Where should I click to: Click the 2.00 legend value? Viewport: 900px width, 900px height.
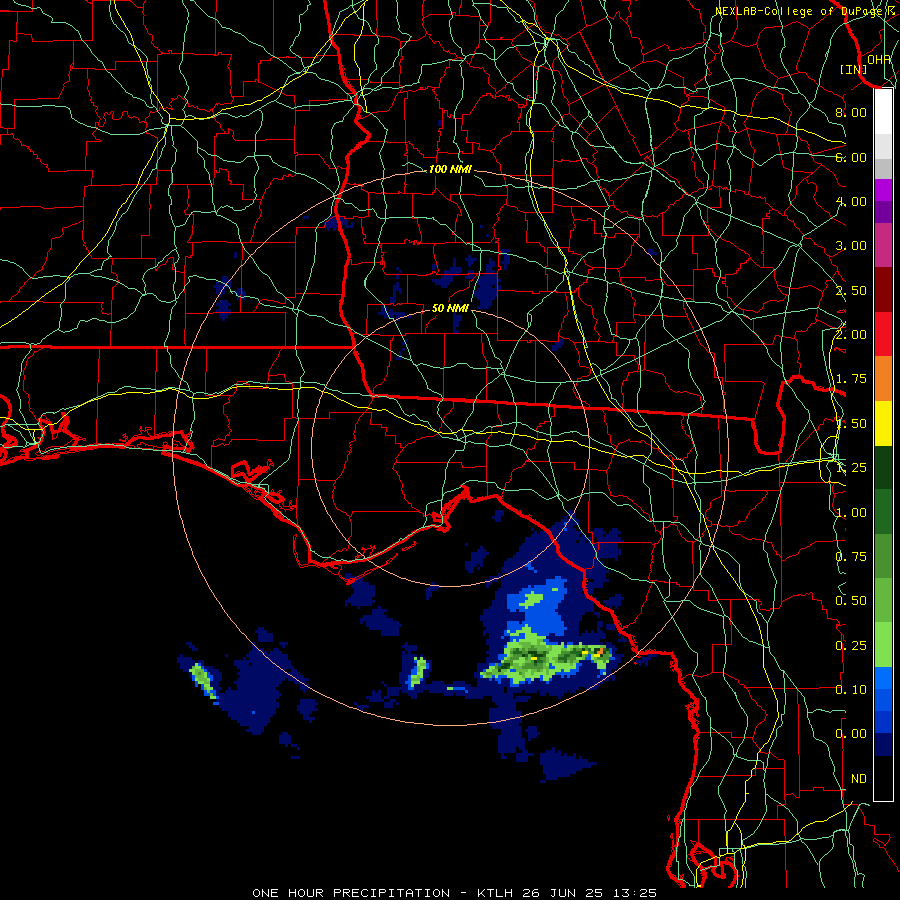click(x=851, y=335)
